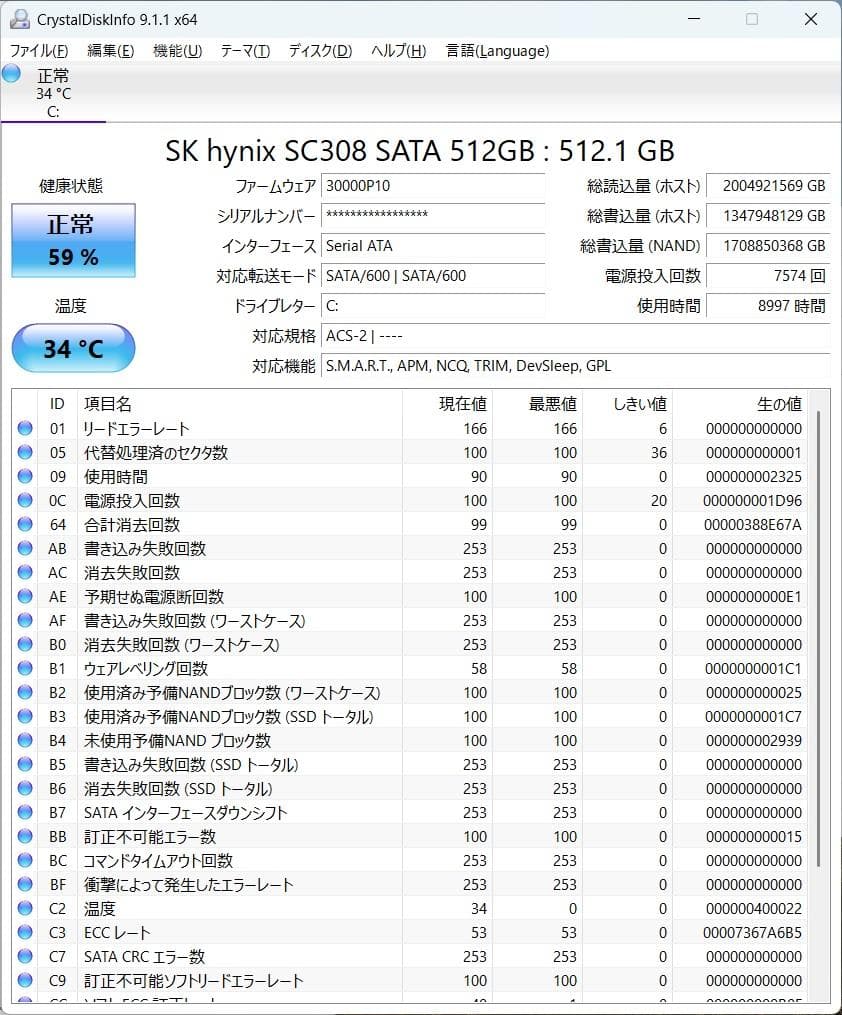Select raw value 00007367A6B5 in ECC レート row

click(752, 933)
